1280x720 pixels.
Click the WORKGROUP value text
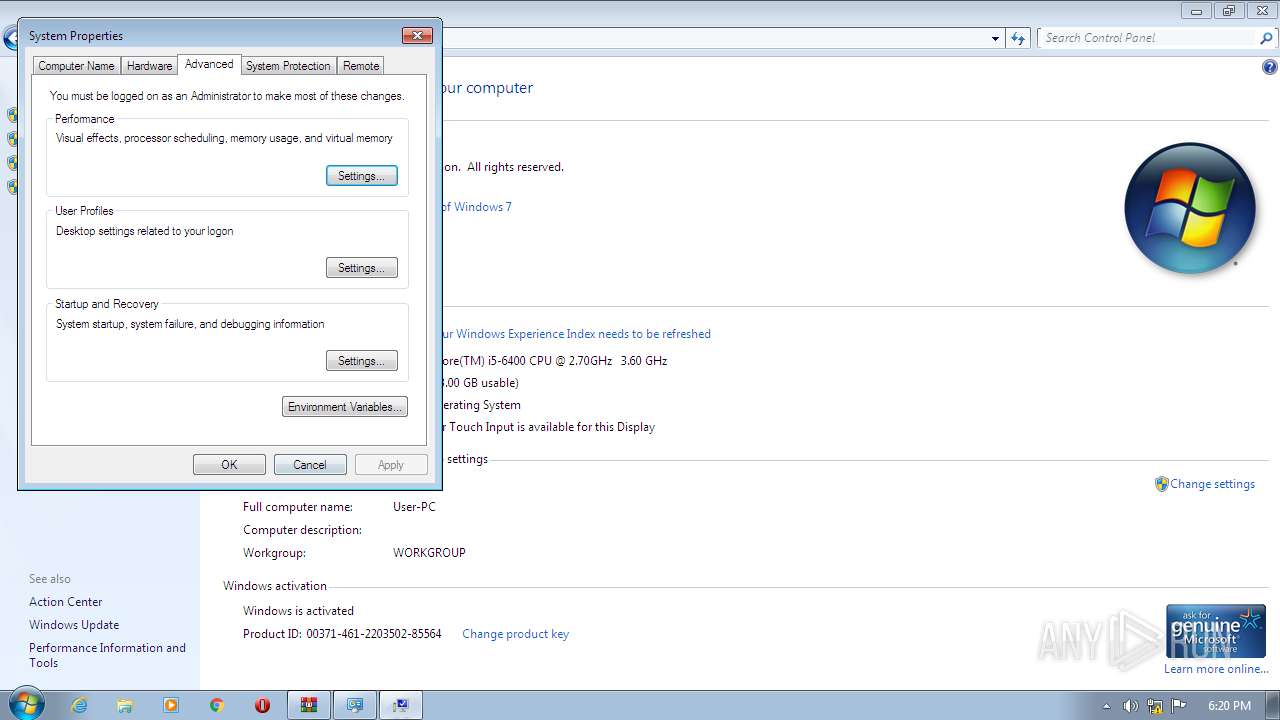click(429, 553)
